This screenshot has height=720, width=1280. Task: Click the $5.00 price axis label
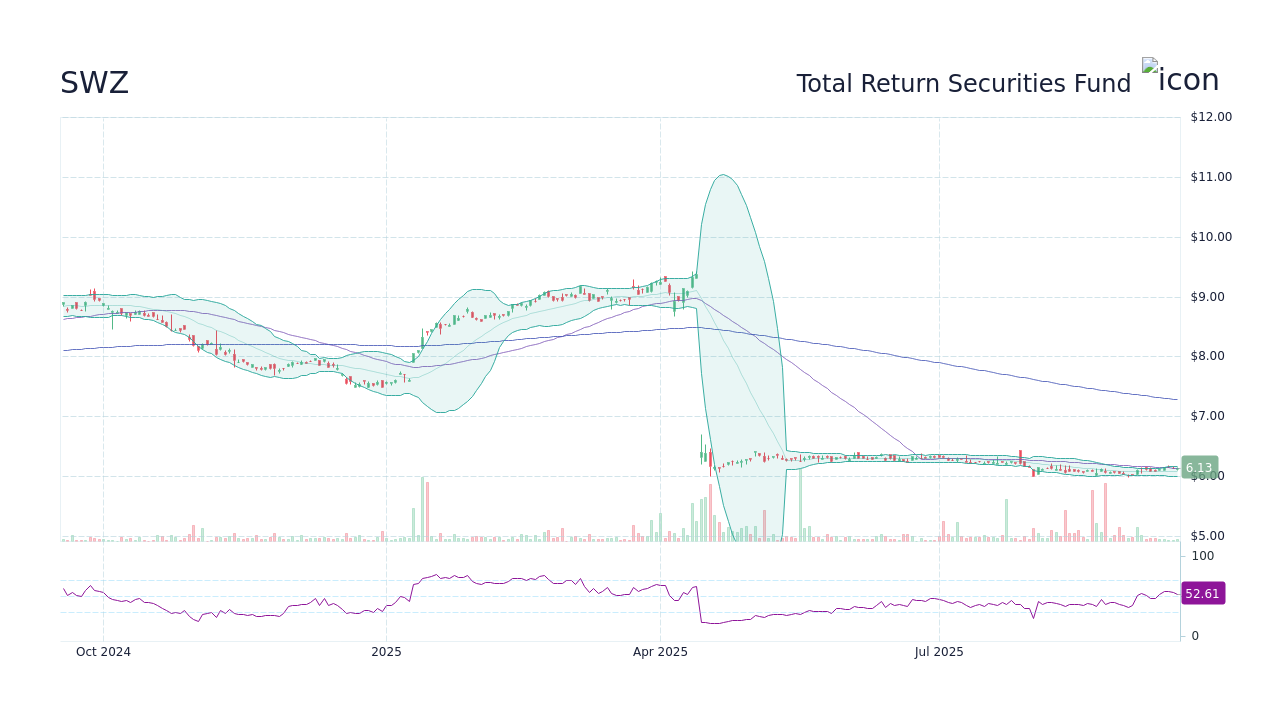coord(1207,536)
